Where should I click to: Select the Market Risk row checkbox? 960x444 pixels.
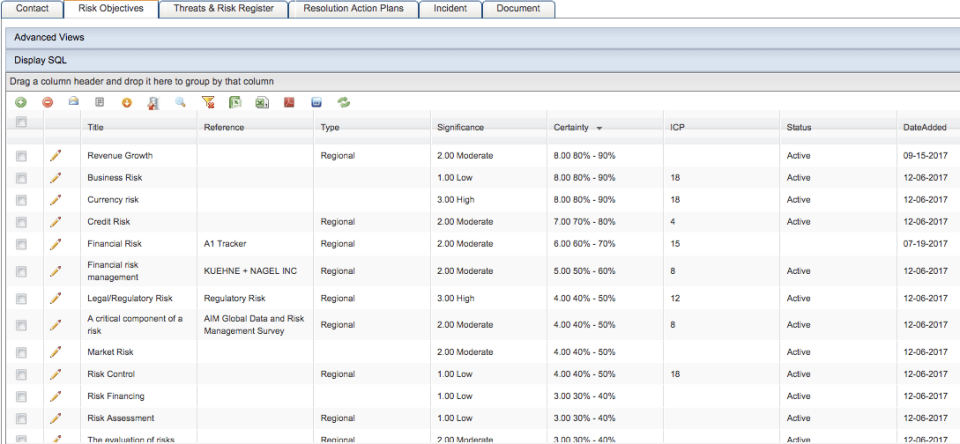point(21,352)
